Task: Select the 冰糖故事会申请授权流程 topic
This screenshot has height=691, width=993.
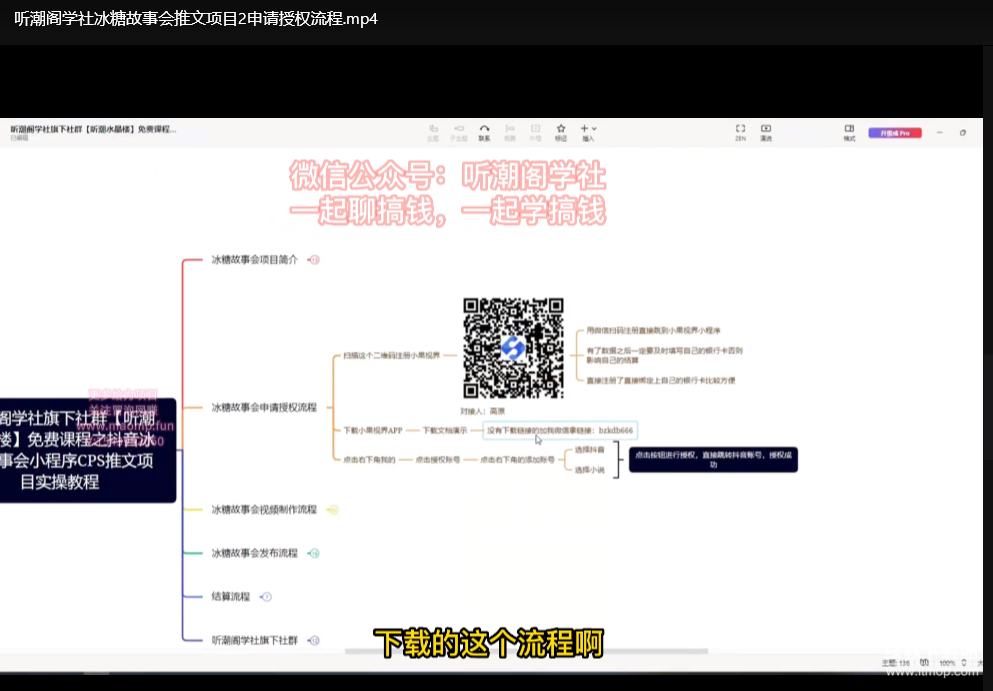Action: tap(263, 407)
